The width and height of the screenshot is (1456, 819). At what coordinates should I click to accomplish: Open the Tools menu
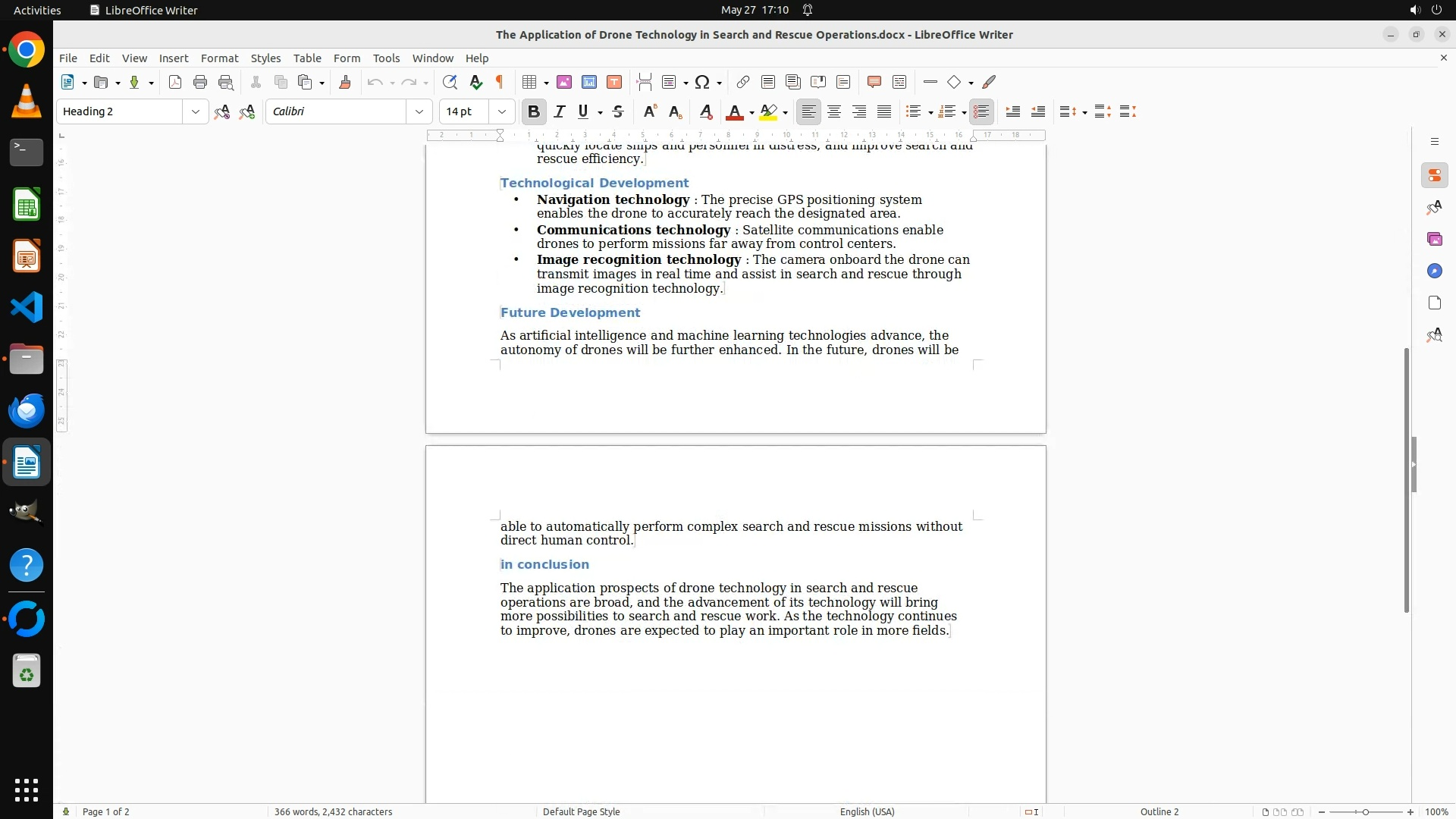click(x=386, y=58)
